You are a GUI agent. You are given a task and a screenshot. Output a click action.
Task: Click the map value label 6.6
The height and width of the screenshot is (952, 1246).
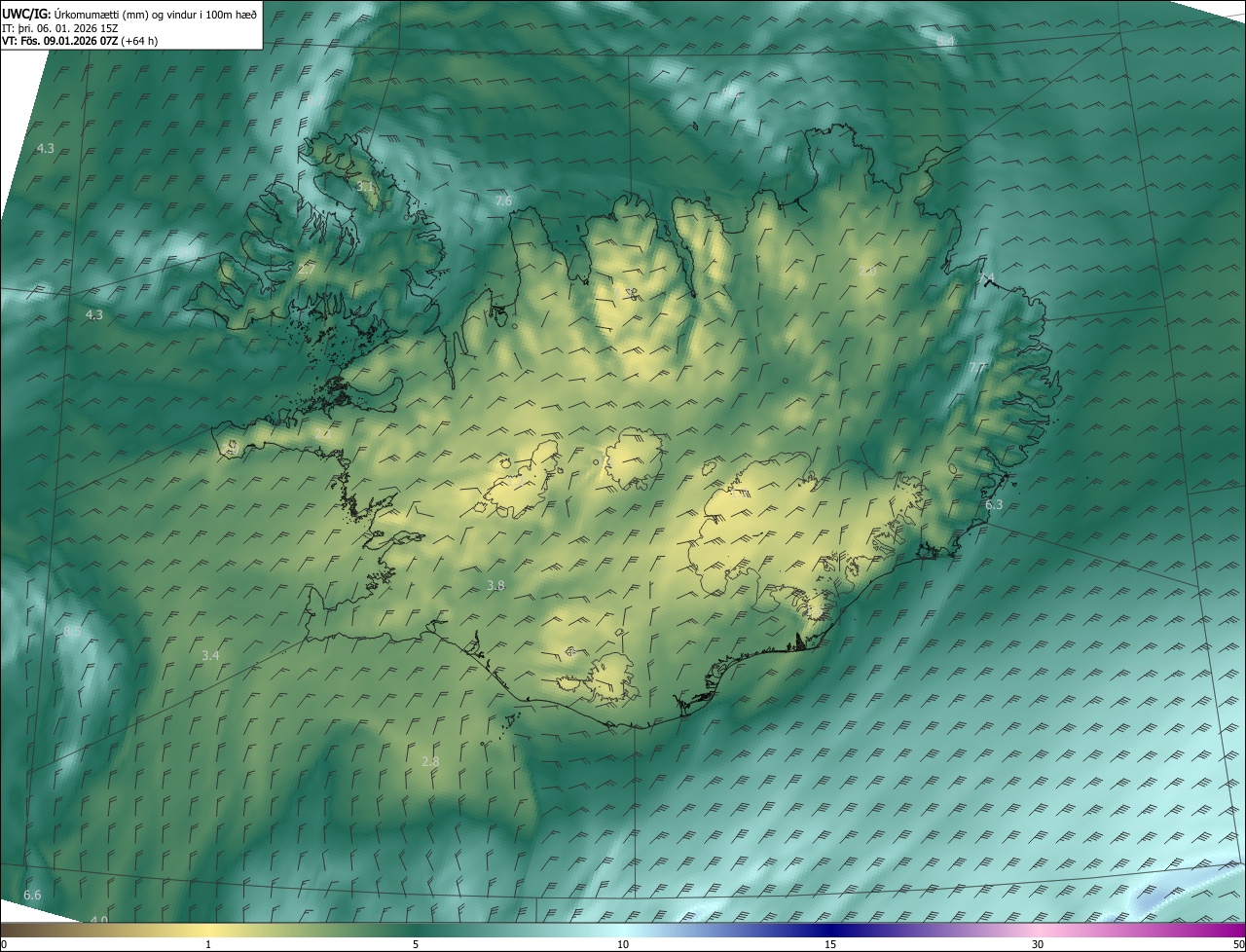click(x=32, y=895)
